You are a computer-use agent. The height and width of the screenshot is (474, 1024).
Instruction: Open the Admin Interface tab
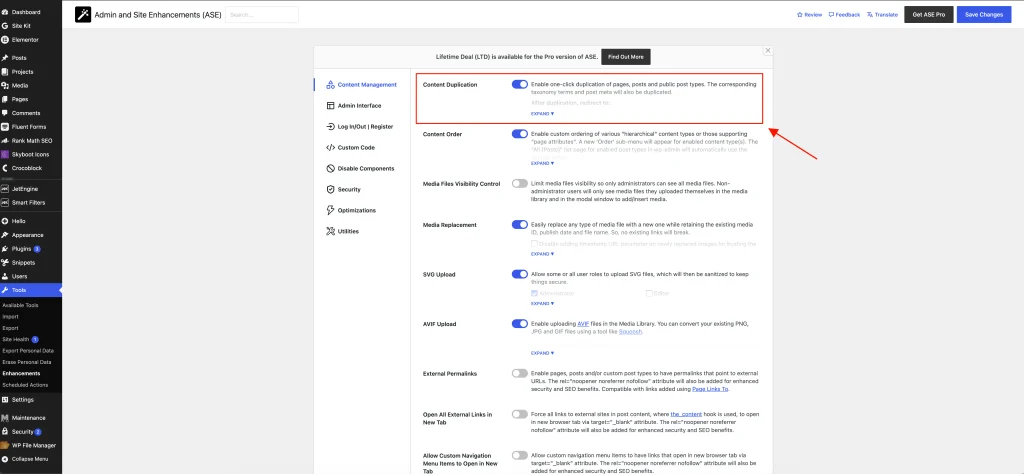pyautogui.click(x=362, y=105)
